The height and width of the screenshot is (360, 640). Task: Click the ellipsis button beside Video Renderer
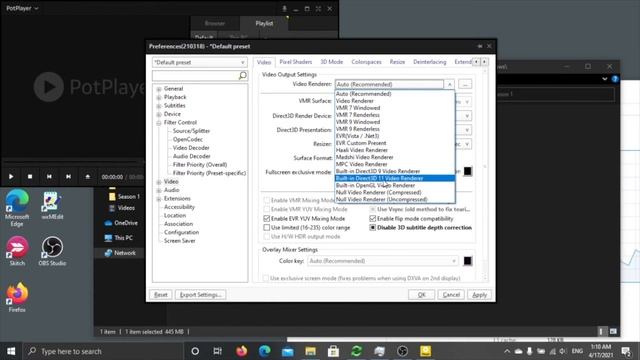point(465,84)
